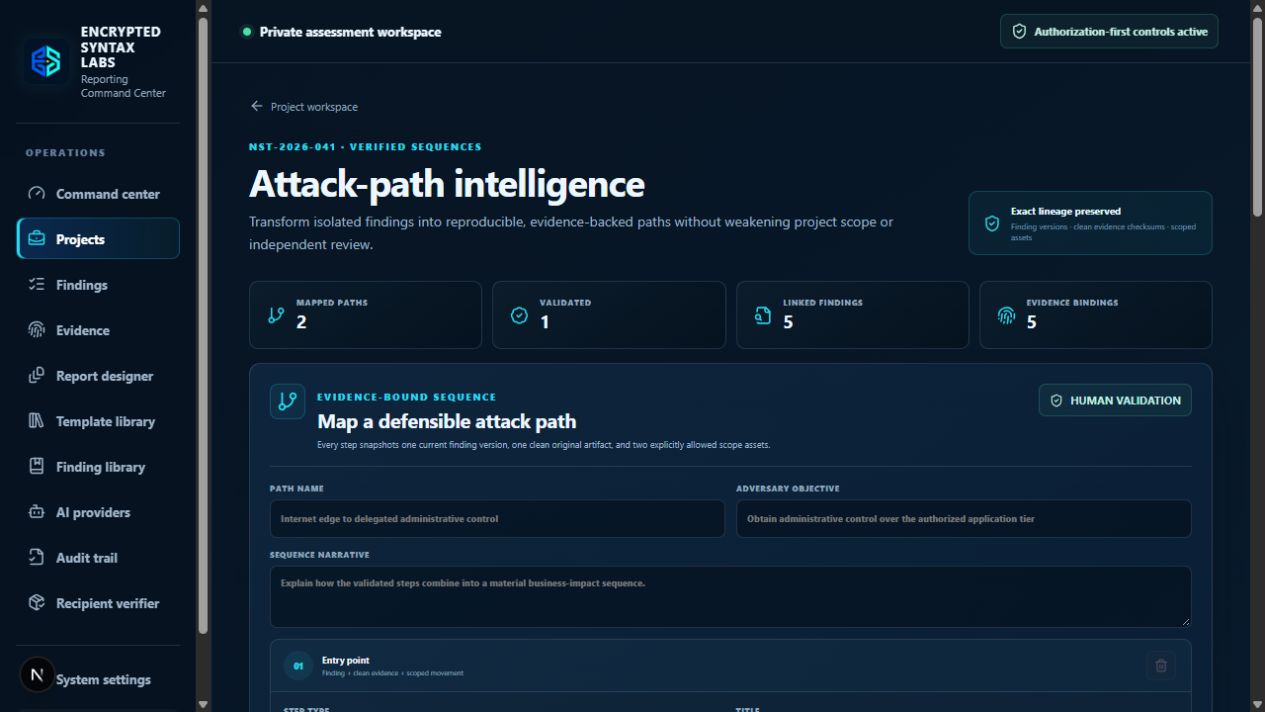Click the main page scrollbar down arrow
This screenshot has height=712, width=1265.
pos(1257,703)
